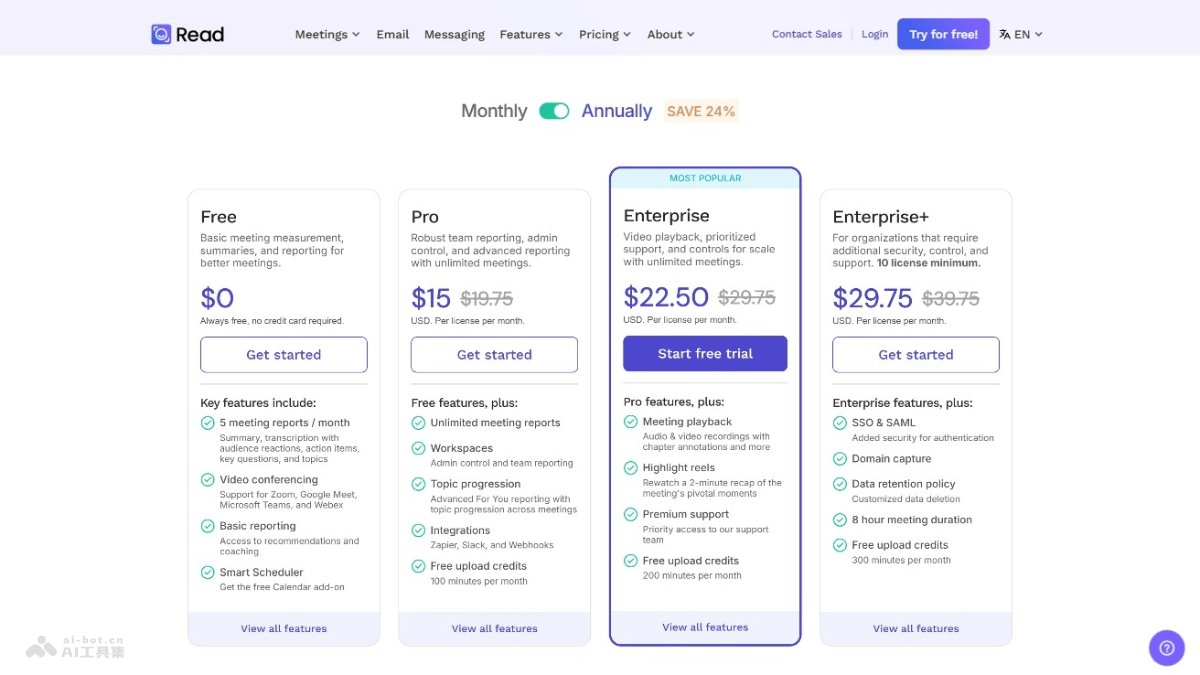Go to the Messaging menu item
This screenshot has height=675, width=1200.
[454, 34]
